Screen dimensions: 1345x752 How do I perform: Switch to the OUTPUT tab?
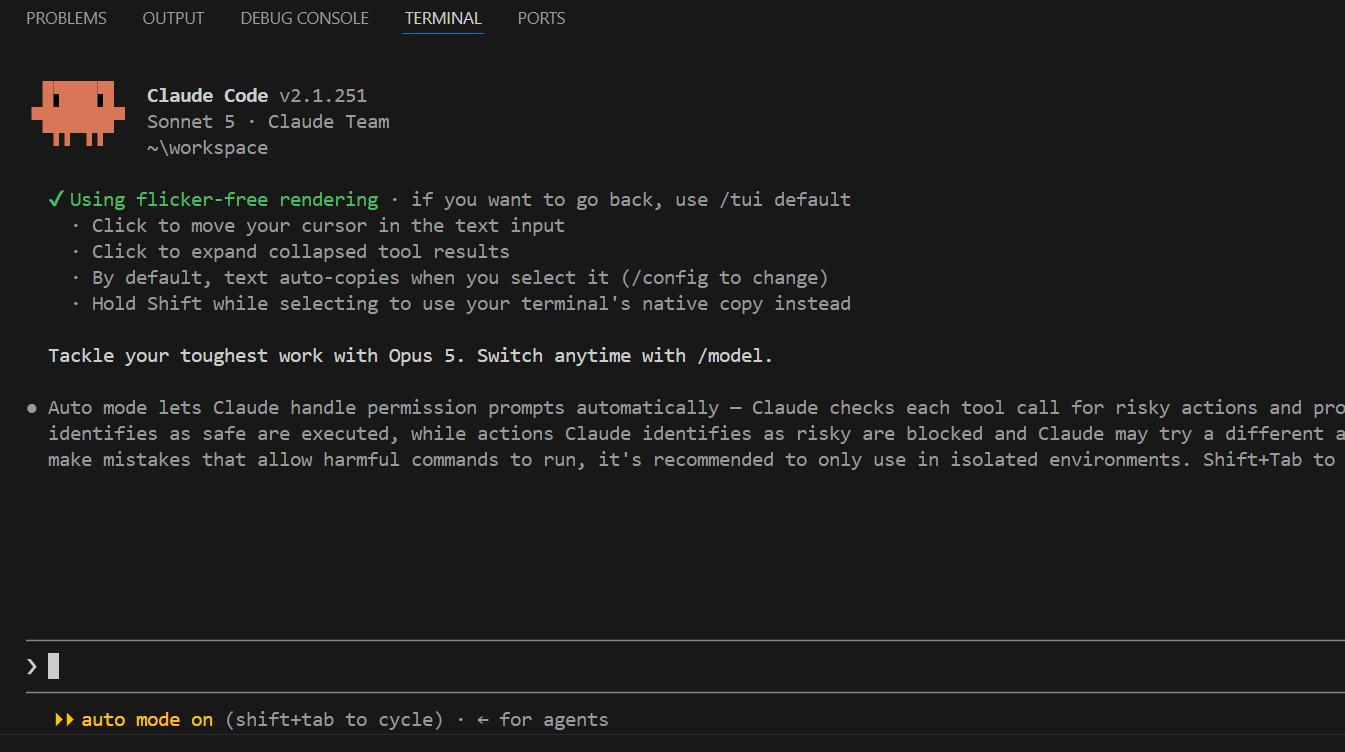coord(173,18)
